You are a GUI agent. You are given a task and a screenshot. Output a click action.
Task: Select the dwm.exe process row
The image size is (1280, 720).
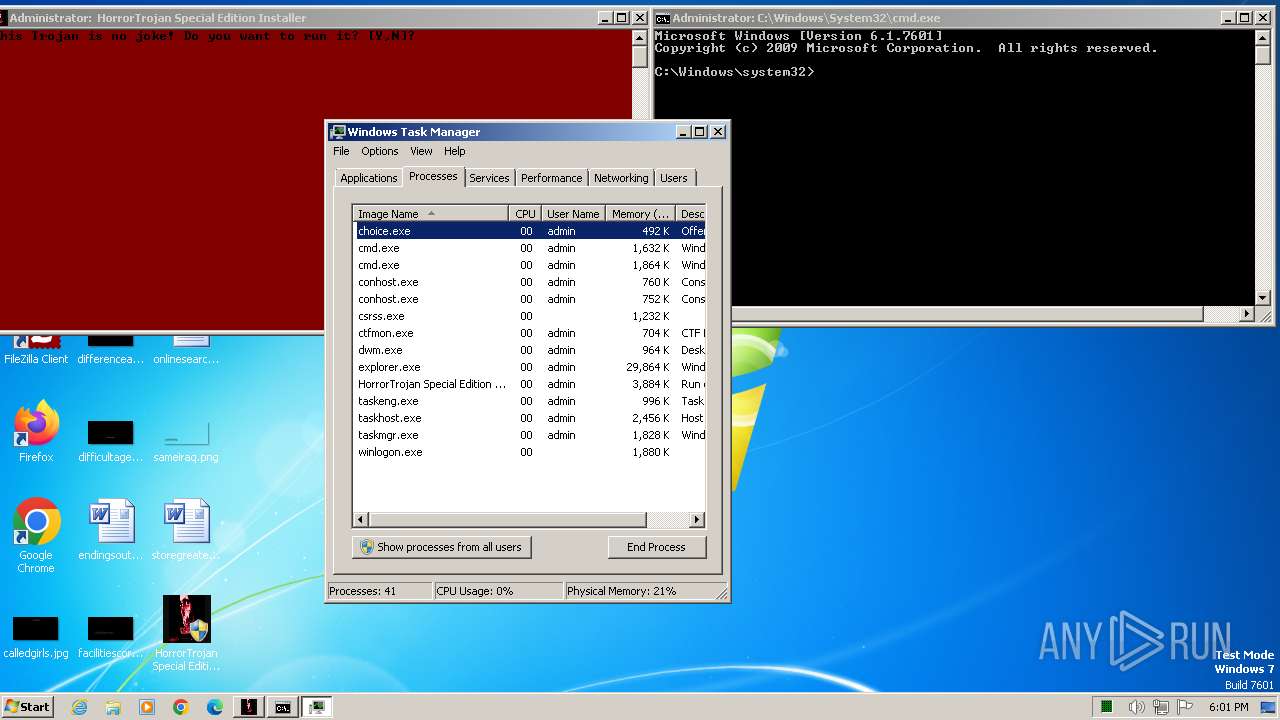(530, 350)
